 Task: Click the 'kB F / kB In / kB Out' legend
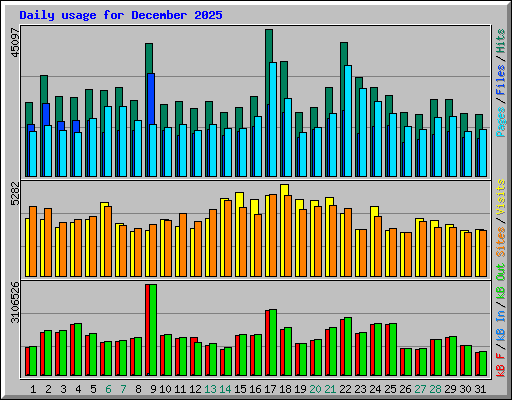[501, 320]
